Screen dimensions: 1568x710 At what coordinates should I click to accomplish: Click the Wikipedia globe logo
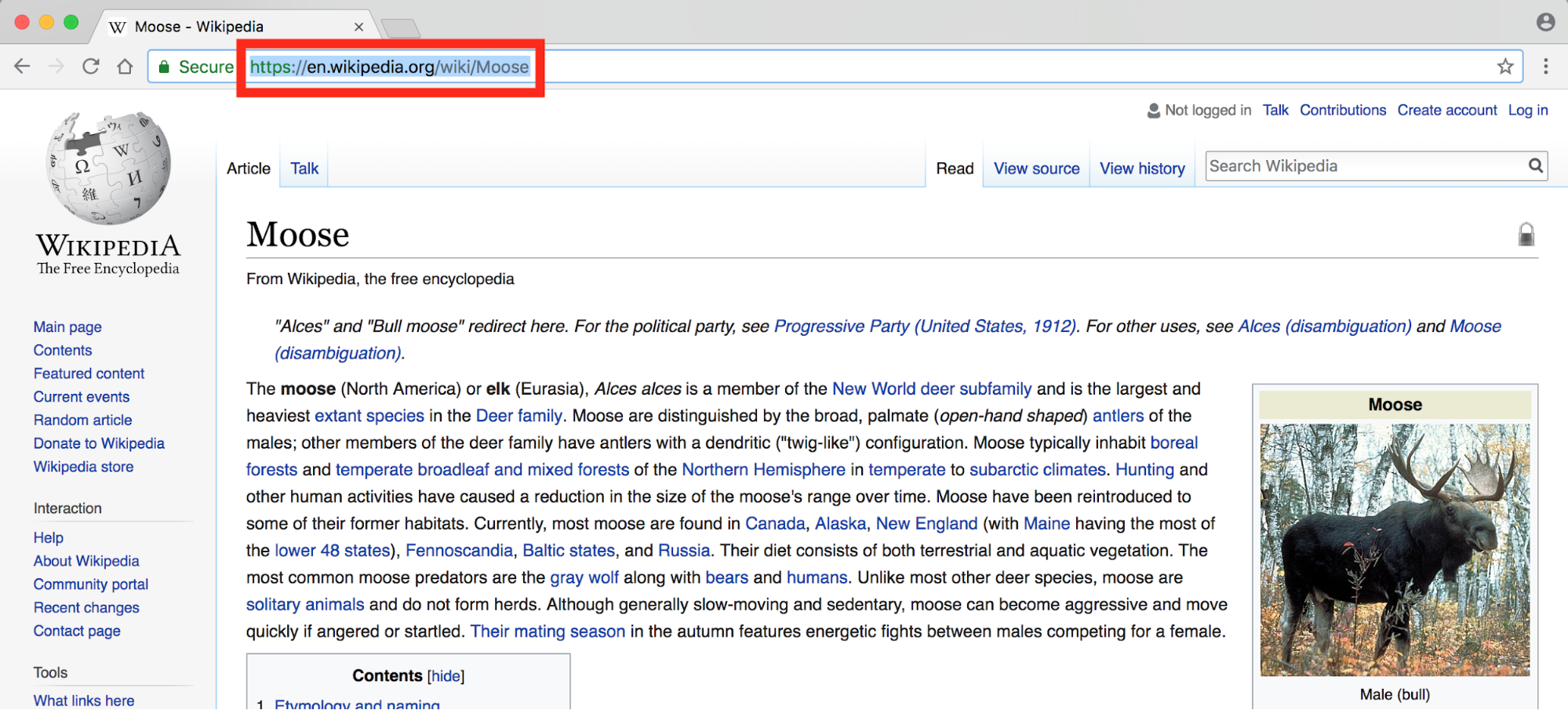pos(108,169)
